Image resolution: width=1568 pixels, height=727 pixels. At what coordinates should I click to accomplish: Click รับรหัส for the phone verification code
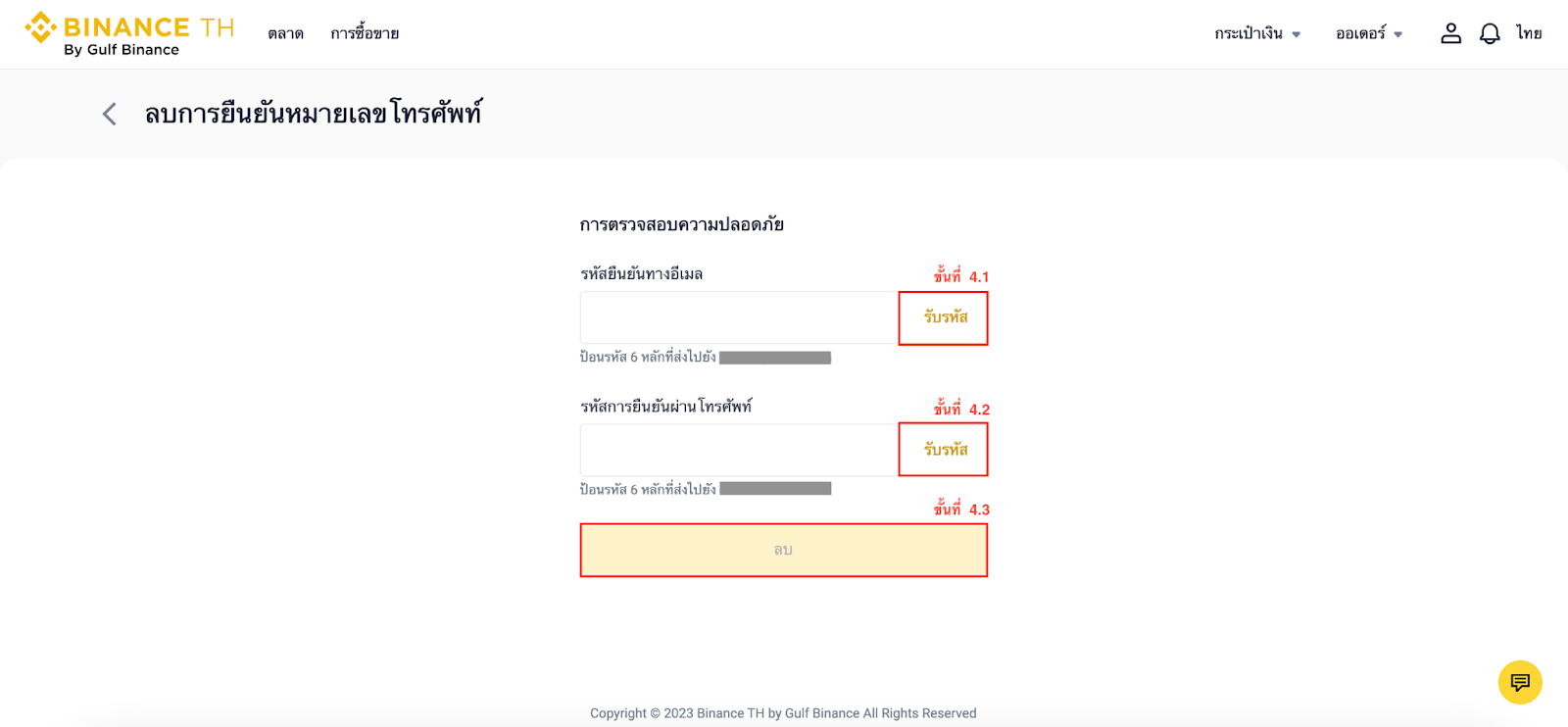[x=945, y=450]
